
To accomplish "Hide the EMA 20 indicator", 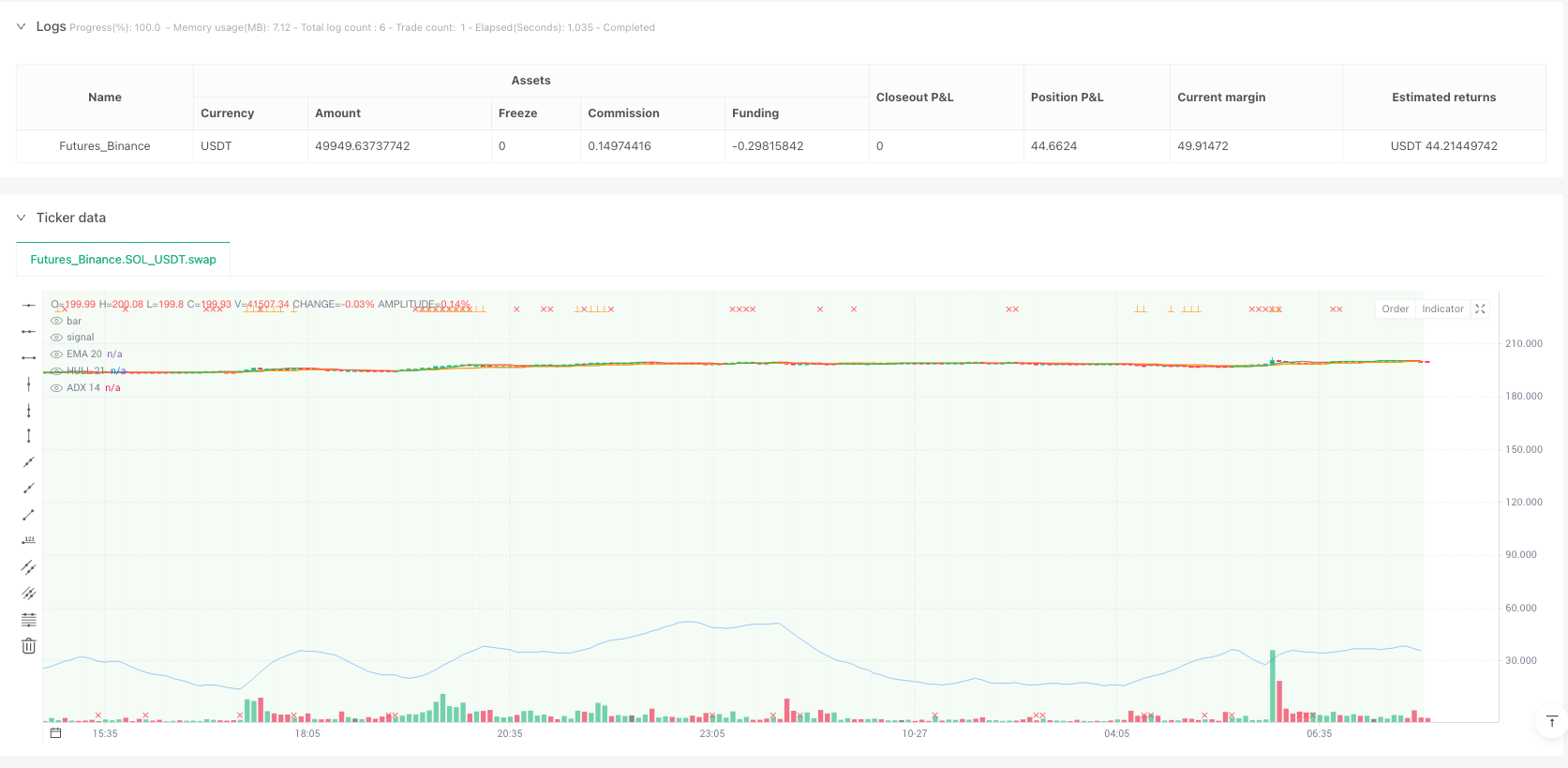I will (x=56, y=354).
